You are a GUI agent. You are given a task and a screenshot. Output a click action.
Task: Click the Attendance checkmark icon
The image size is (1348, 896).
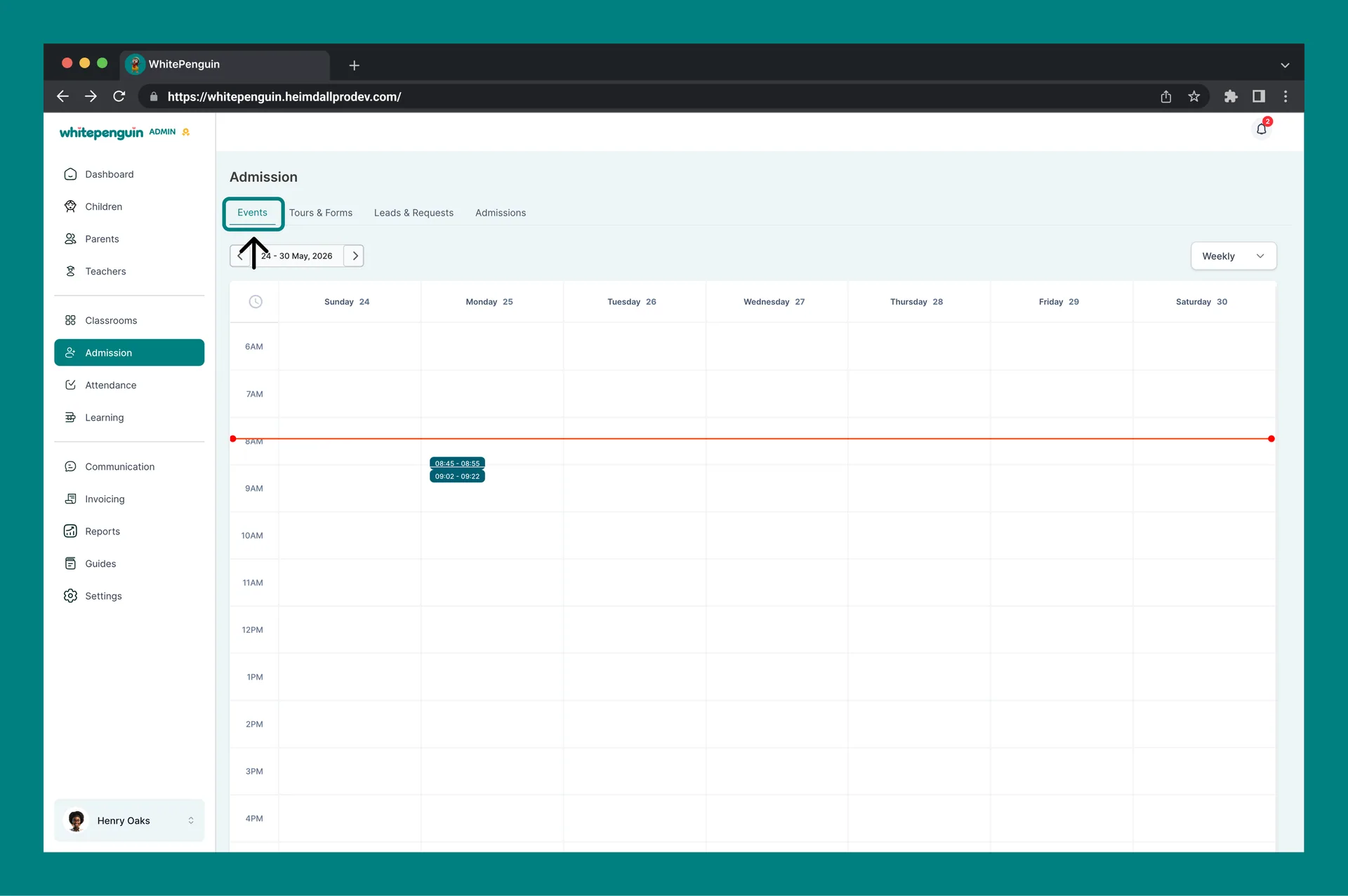(70, 385)
